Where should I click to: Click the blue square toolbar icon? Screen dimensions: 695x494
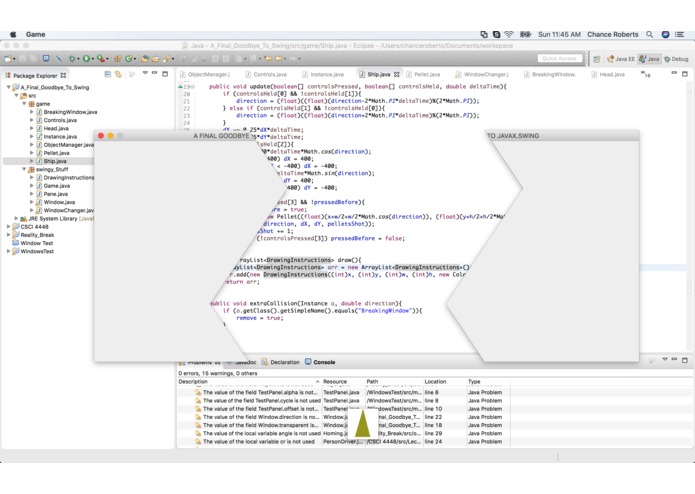coord(46,58)
